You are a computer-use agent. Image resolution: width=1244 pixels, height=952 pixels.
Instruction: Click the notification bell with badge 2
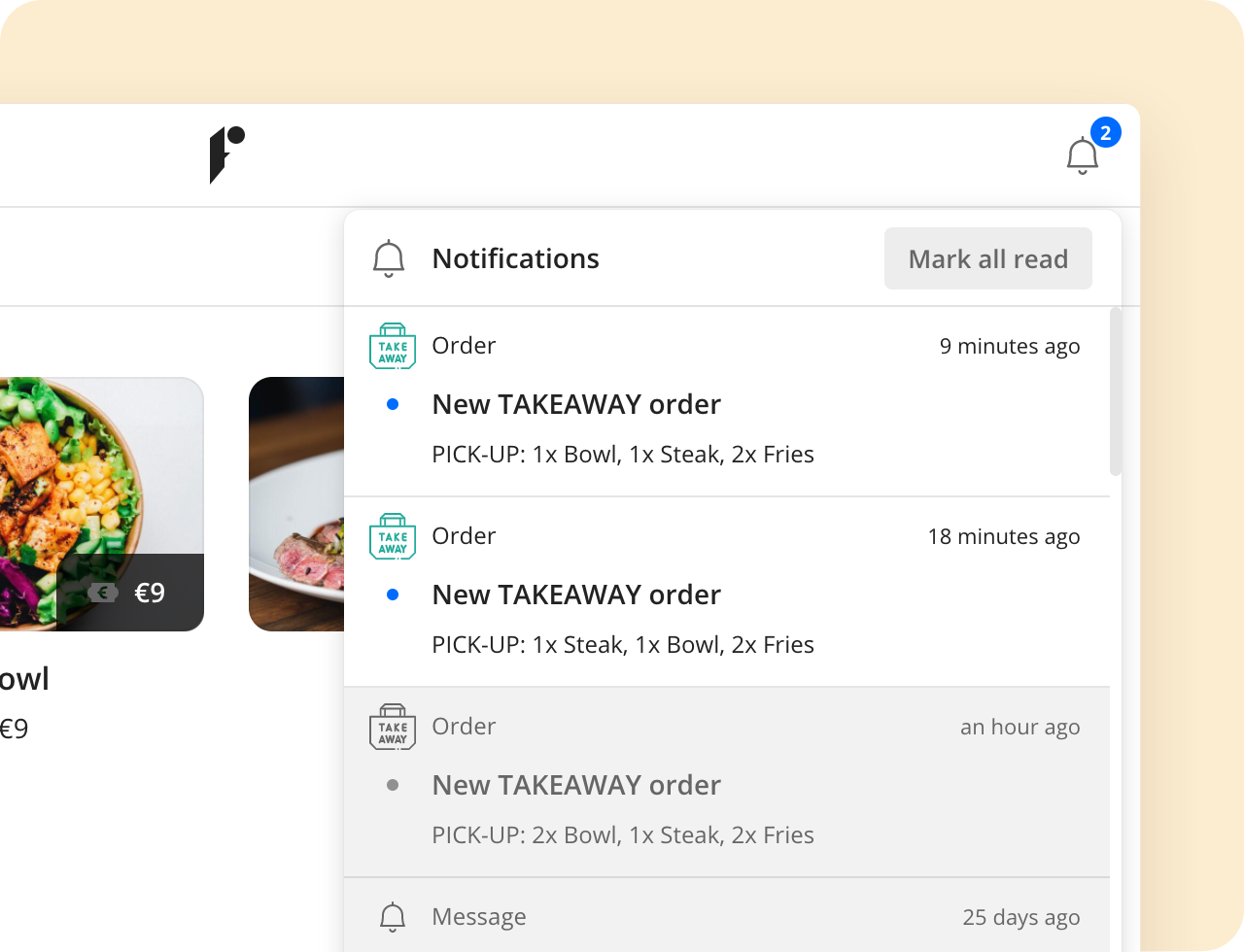(1083, 155)
